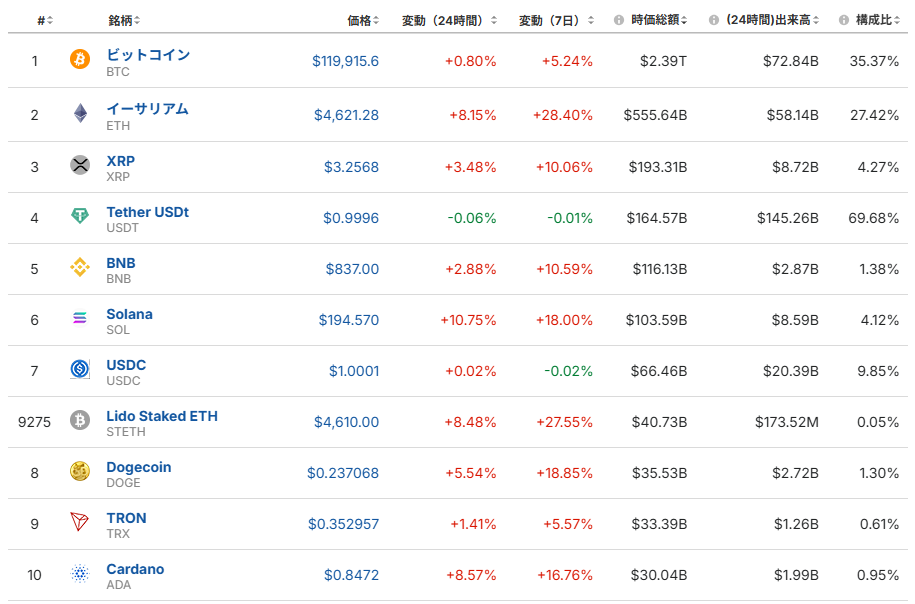This screenshot has width=915, height=604.
Task: Sort by (24時間)出来高 column header
Action: [x=773, y=20]
